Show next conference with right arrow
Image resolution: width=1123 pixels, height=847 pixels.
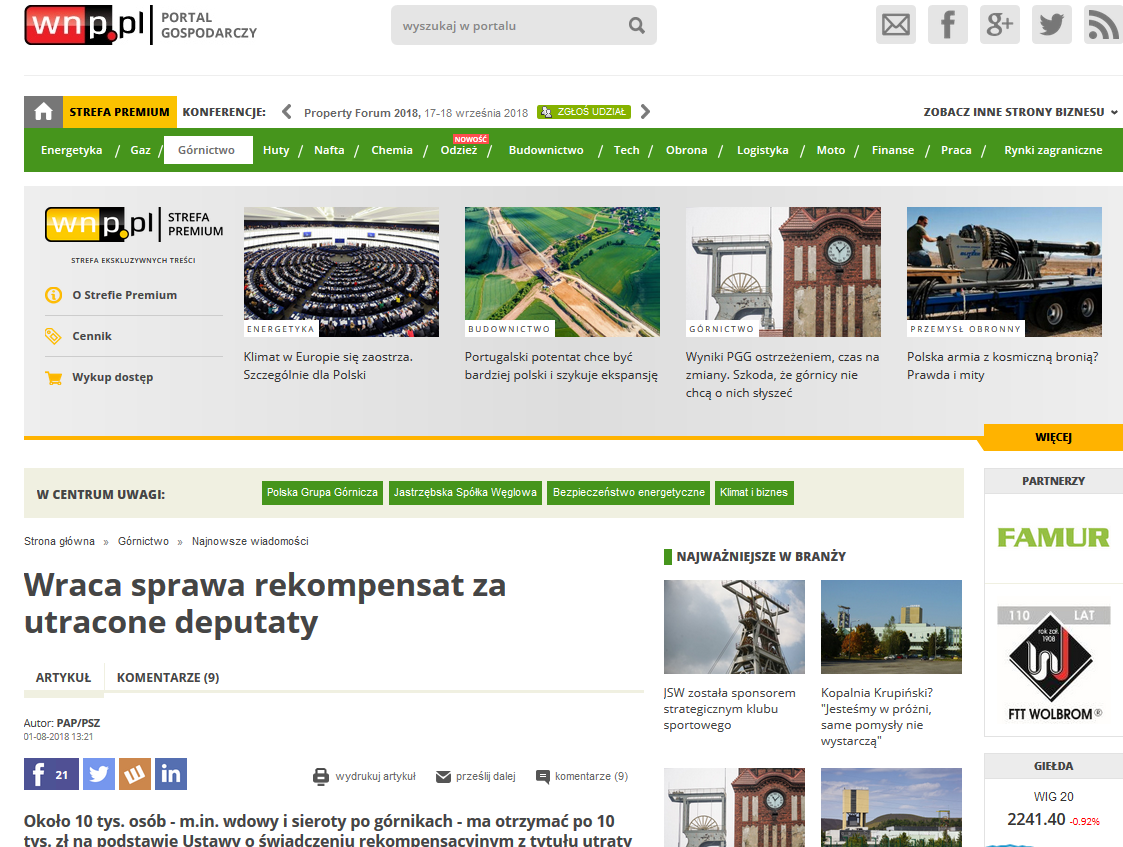(x=645, y=112)
